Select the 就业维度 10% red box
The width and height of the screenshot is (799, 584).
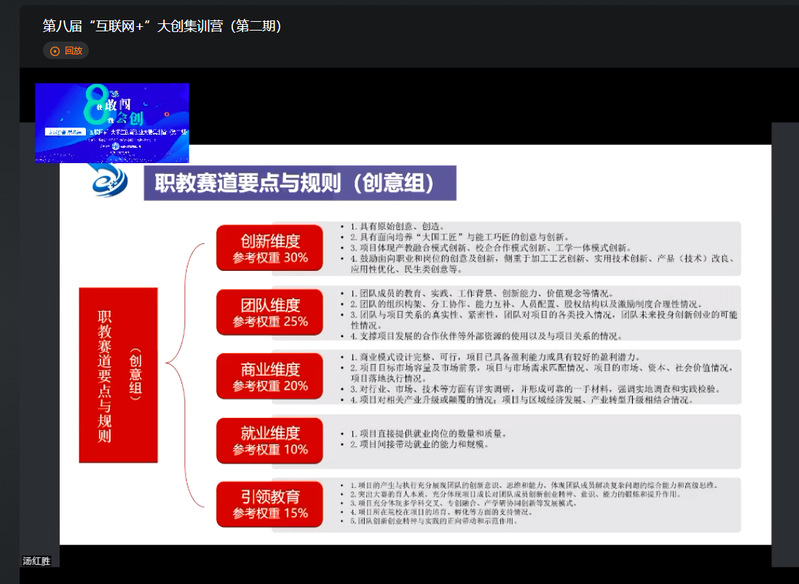[270, 440]
